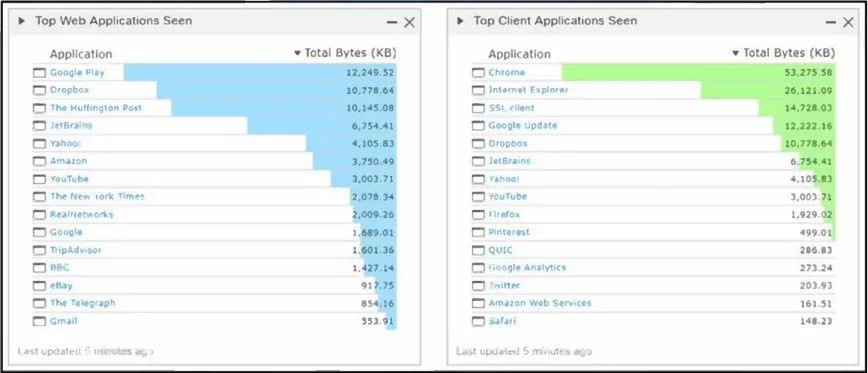868x373 pixels.
Task: Open the Dropbox link in web applications
Action: pos(69,90)
